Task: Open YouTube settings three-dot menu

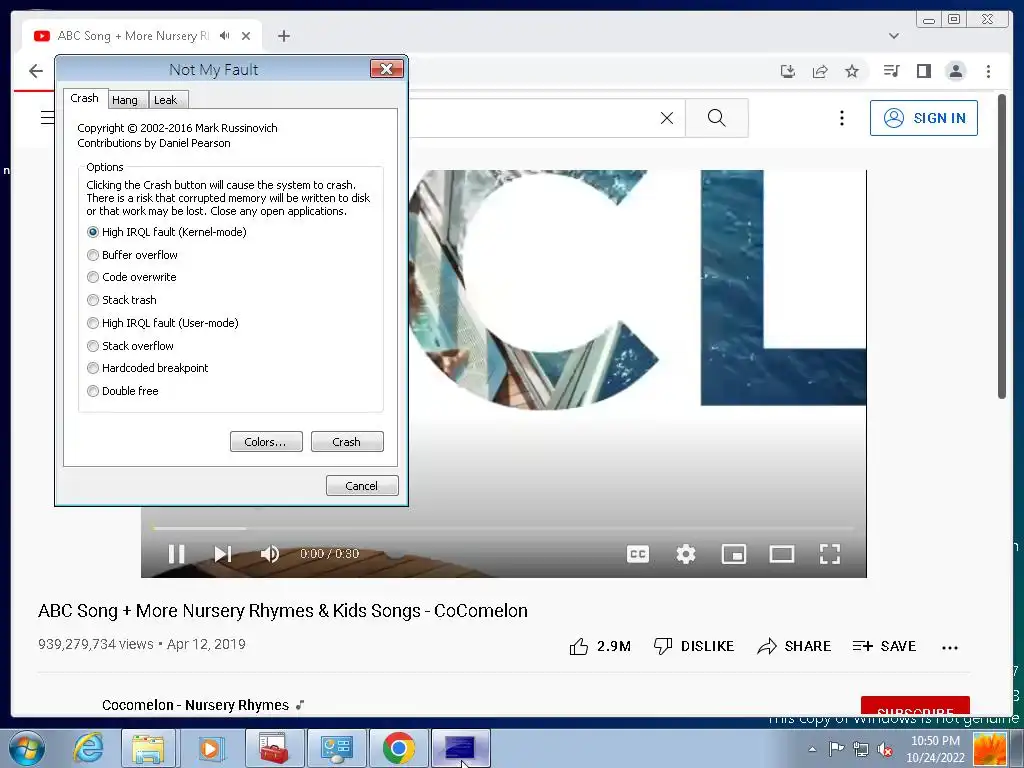Action: [x=842, y=118]
